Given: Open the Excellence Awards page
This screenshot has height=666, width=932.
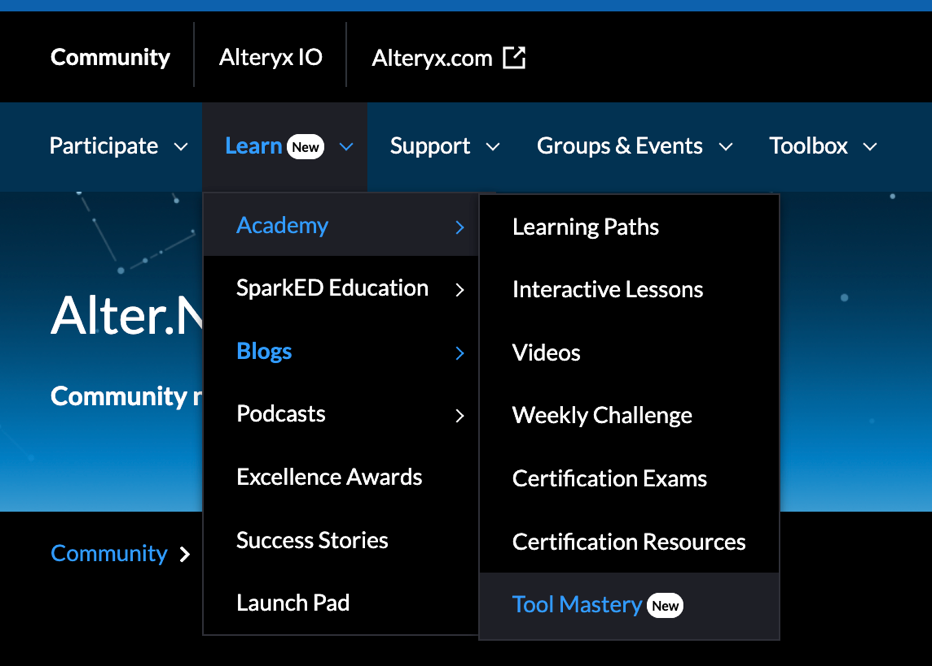Looking at the screenshot, I should coord(328,477).
